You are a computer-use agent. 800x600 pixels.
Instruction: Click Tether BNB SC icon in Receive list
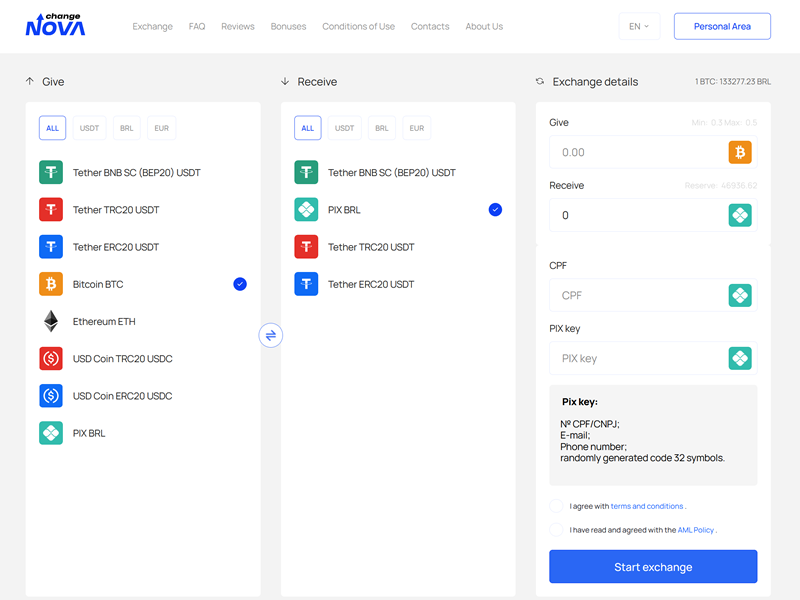[306, 172]
